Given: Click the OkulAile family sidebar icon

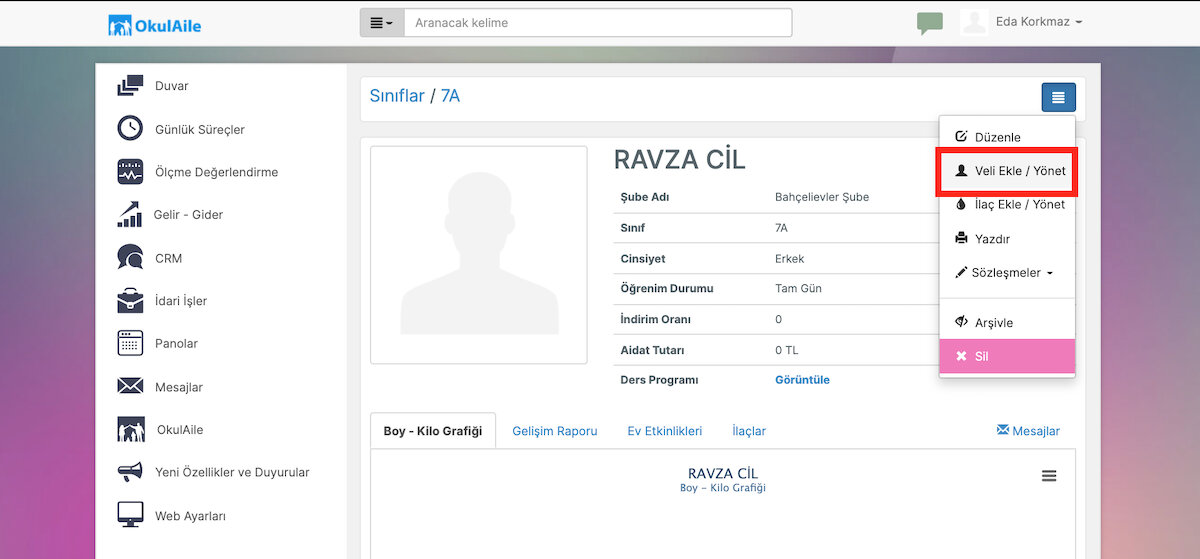Looking at the screenshot, I should [x=131, y=429].
